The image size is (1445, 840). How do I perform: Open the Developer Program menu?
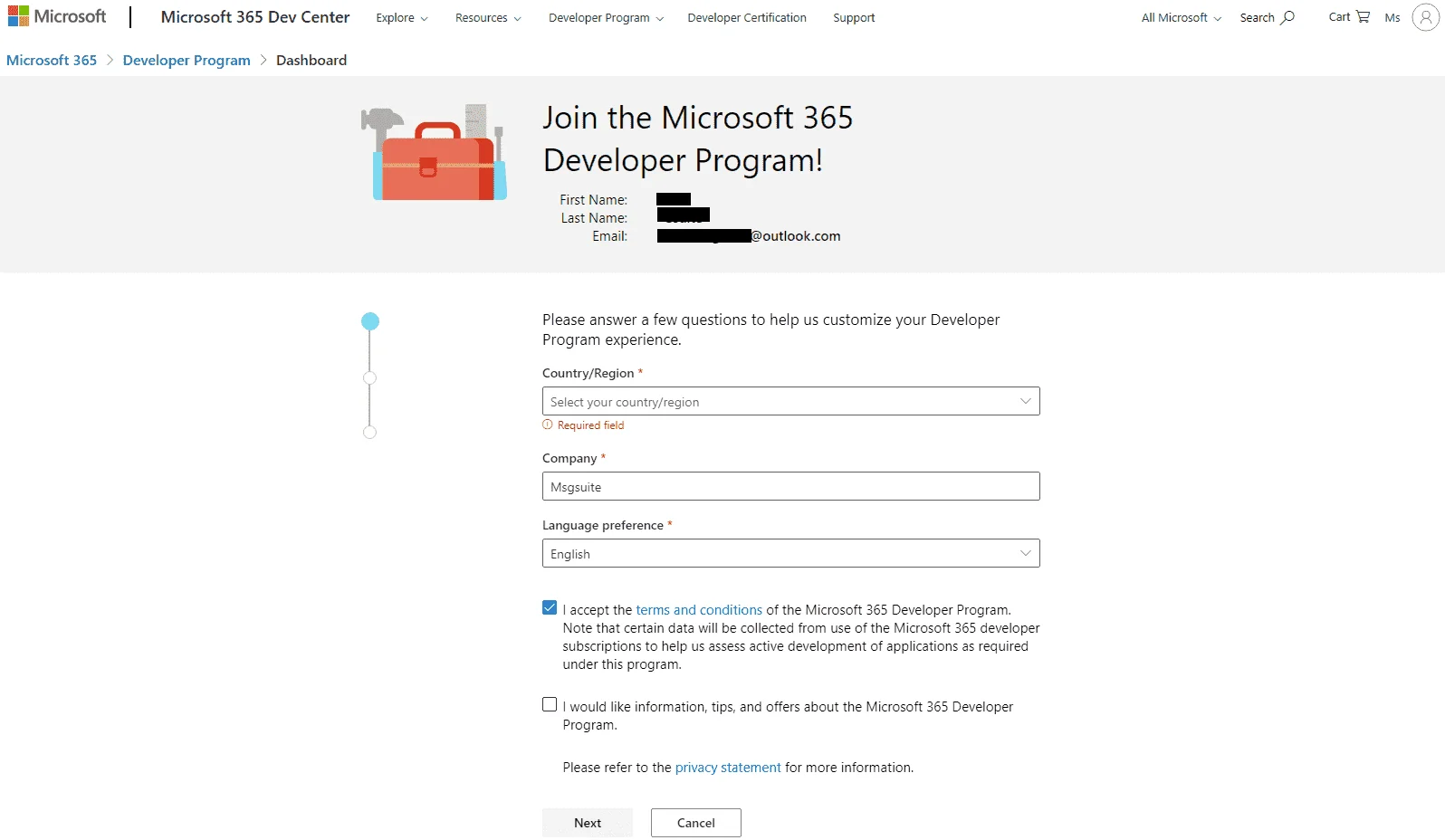(606, 17)
